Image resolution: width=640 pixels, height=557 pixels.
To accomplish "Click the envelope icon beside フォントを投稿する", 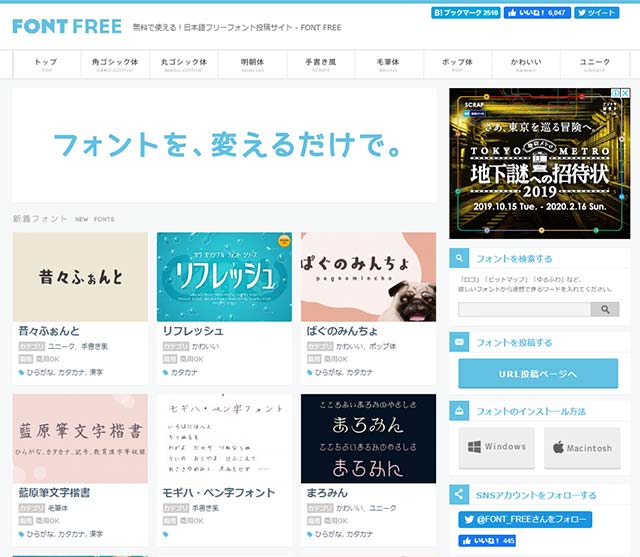I will pos(459,342).
